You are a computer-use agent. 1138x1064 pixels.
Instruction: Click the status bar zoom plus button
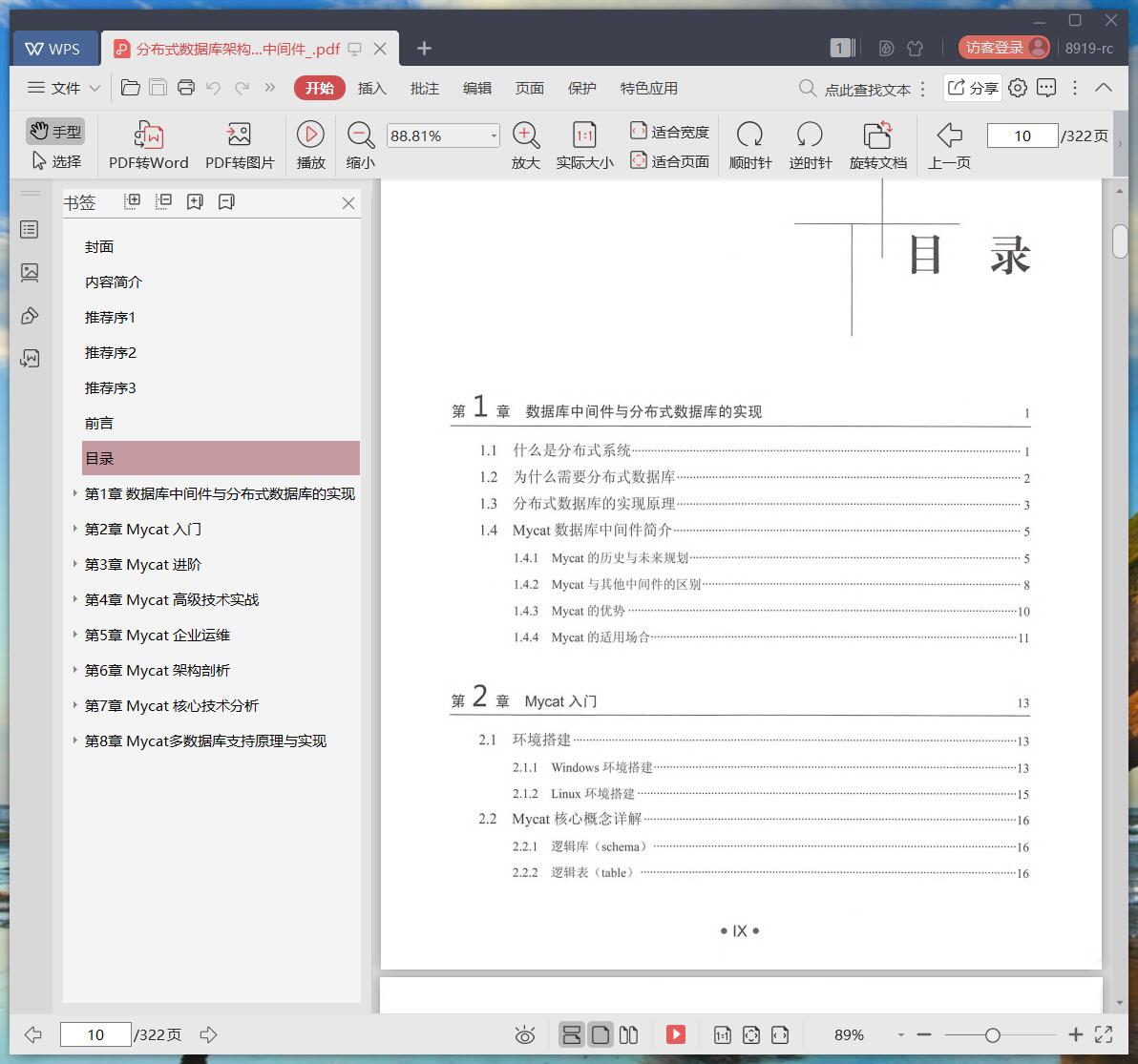1076,1035
